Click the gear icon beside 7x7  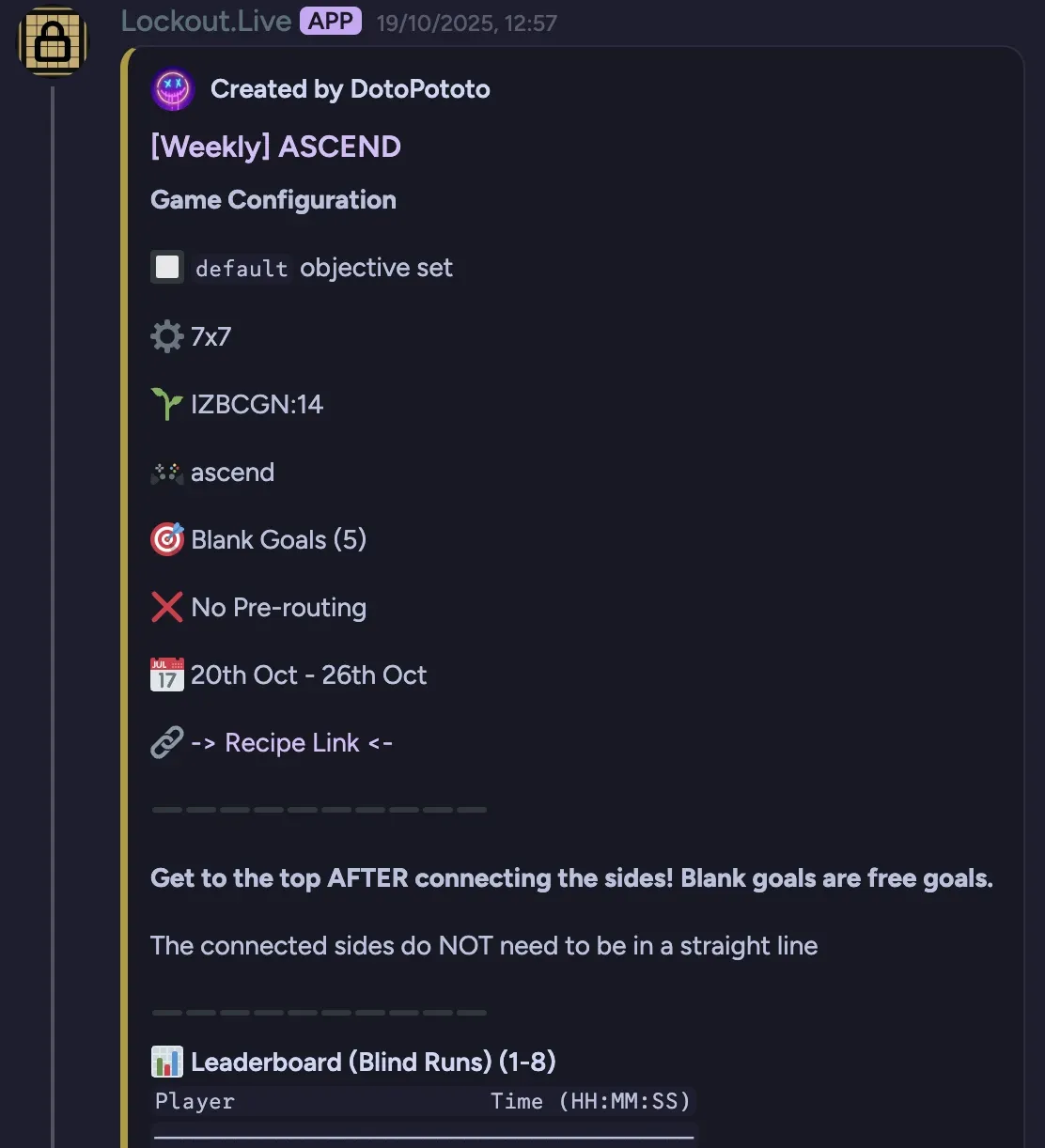(166, 336)
